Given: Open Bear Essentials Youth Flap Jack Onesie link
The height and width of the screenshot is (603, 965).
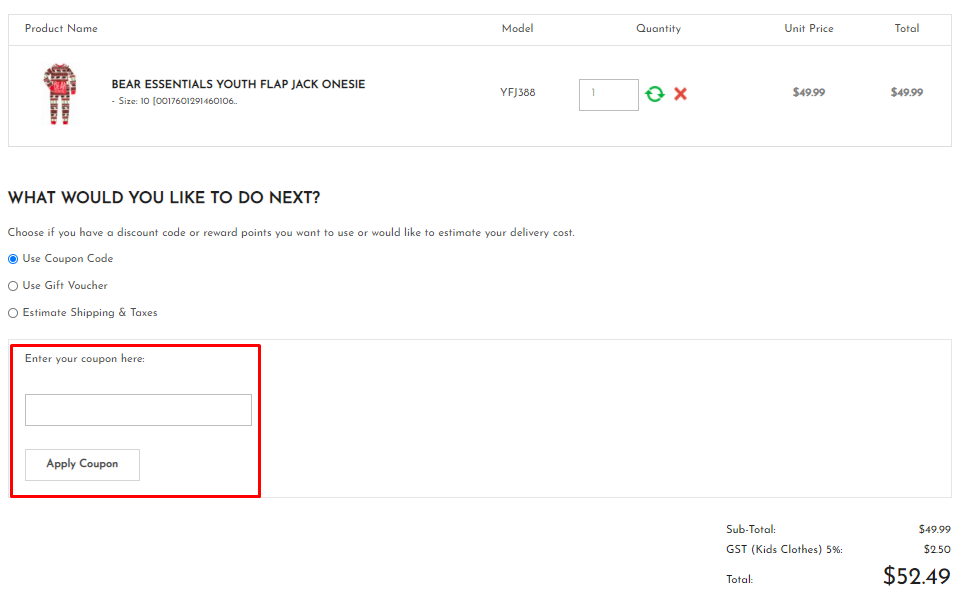Looking at the screenshot, I should click(238, 84).
